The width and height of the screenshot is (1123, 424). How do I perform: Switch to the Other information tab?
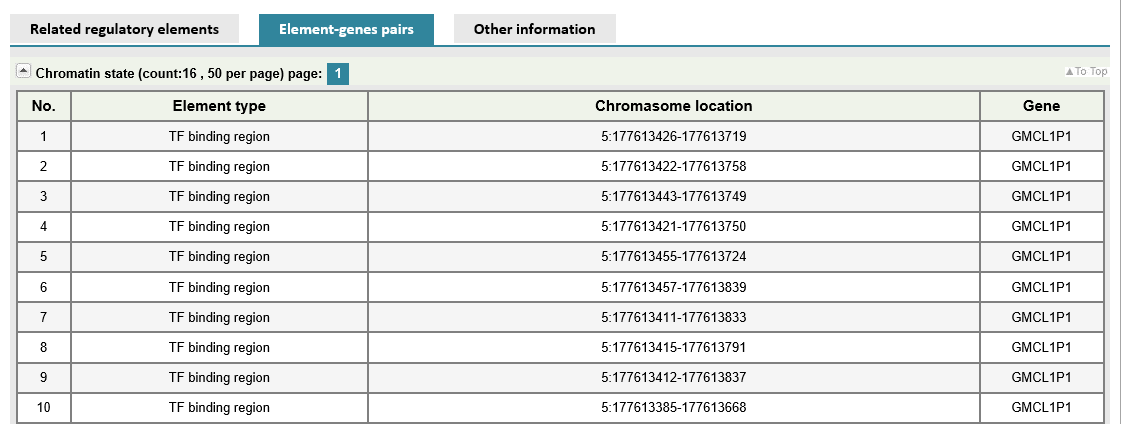point(534,29)
